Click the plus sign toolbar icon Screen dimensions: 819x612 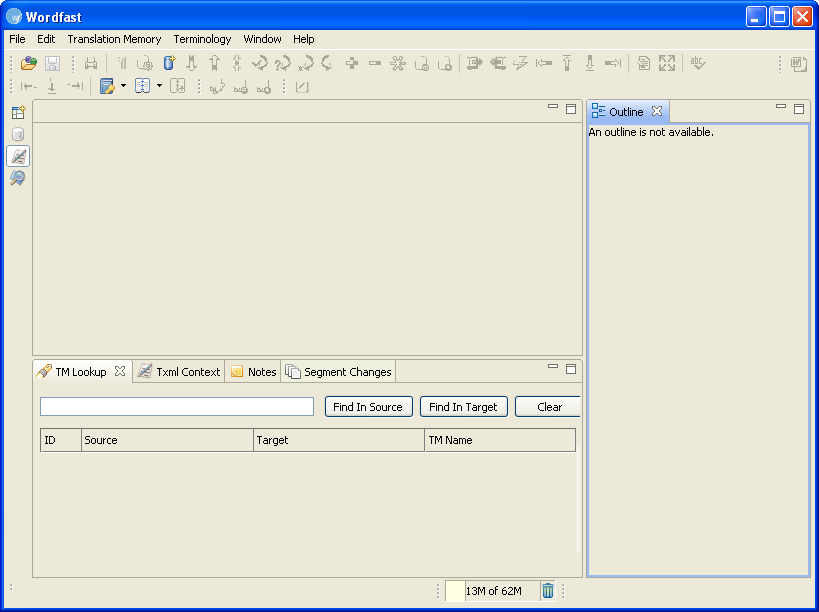352,63
